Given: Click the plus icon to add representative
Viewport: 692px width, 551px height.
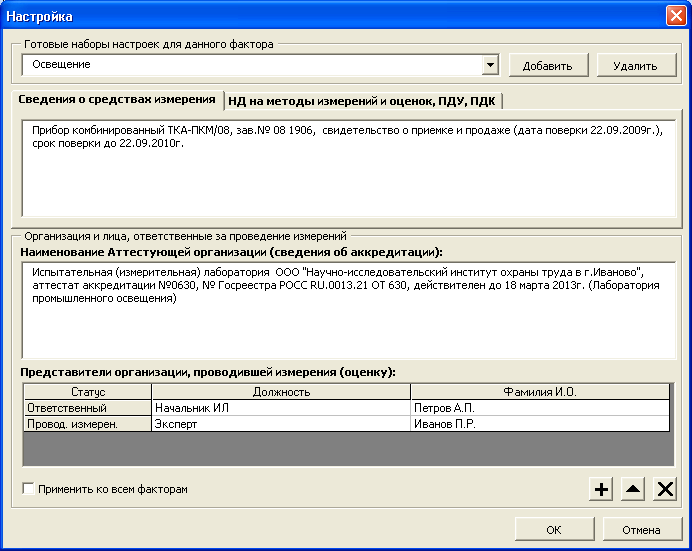Looking at the screenshot, I should click(x=601, y=489).
